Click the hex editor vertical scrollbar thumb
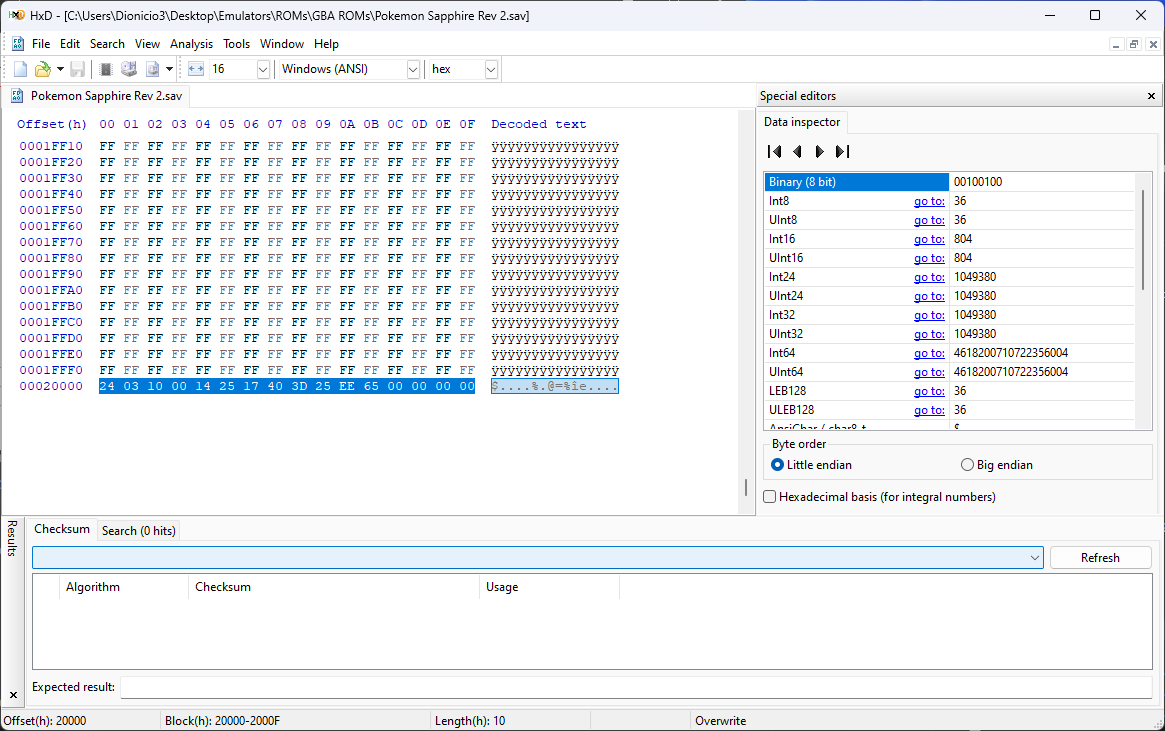This screenshot has width=1165, height=731. [746, 487]
